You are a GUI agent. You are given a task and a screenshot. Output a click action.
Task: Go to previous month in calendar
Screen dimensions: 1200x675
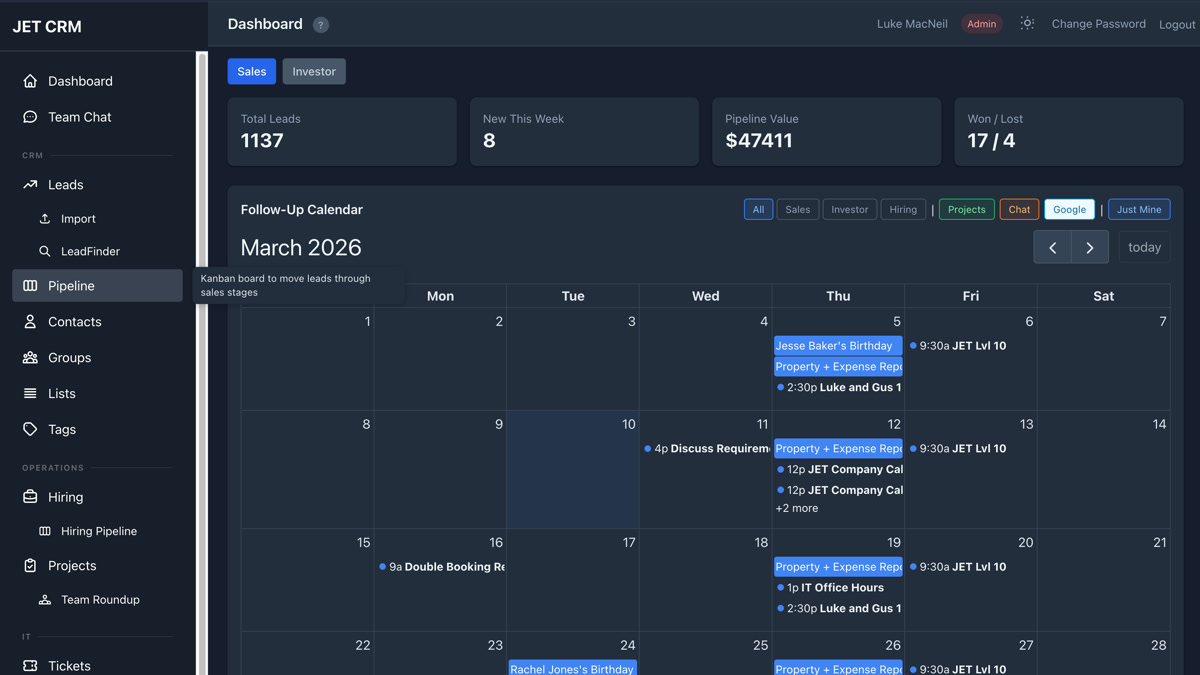tap(1052, 248)
